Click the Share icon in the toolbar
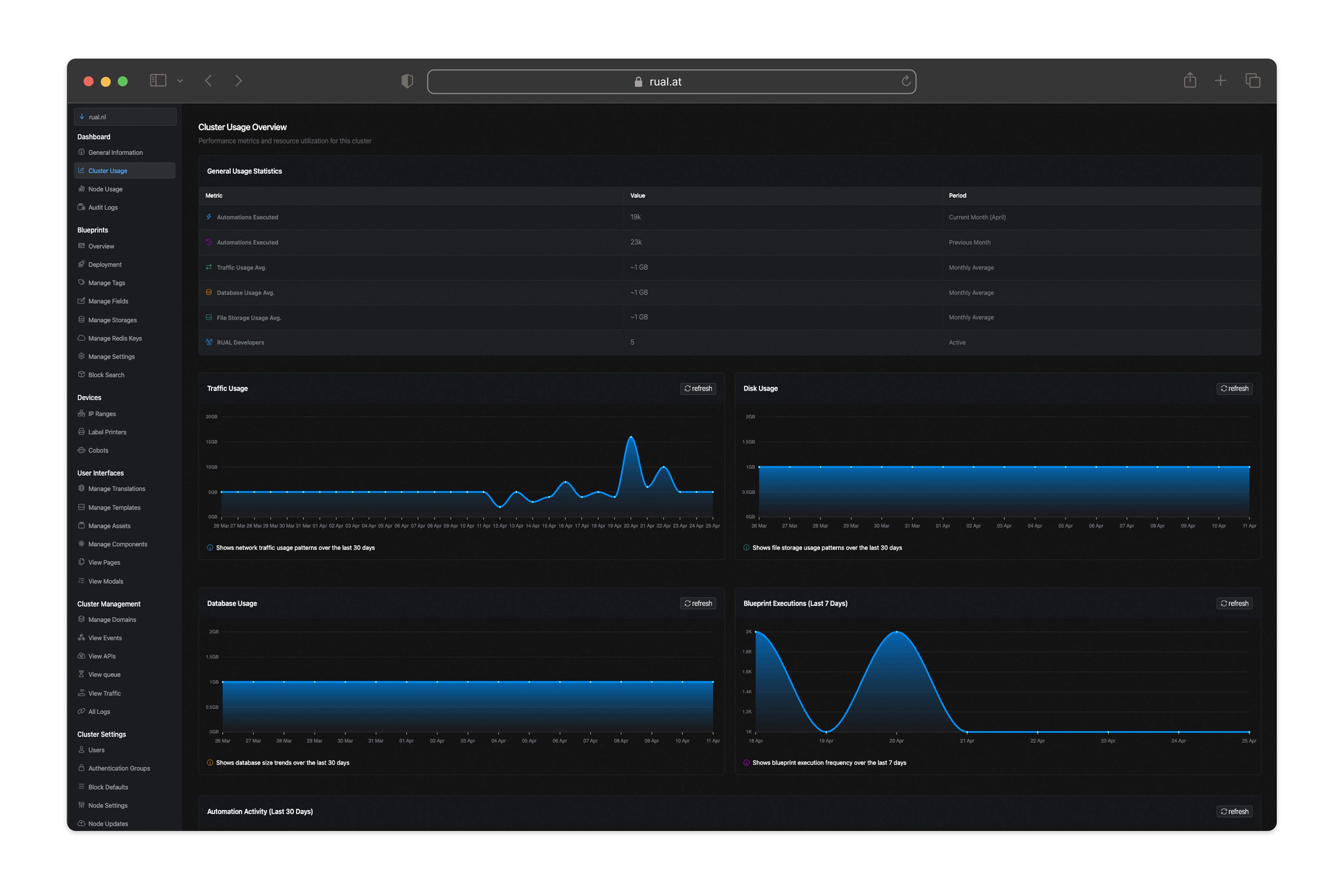This screenshot has width=1344, height=896. click(1190, 81)
